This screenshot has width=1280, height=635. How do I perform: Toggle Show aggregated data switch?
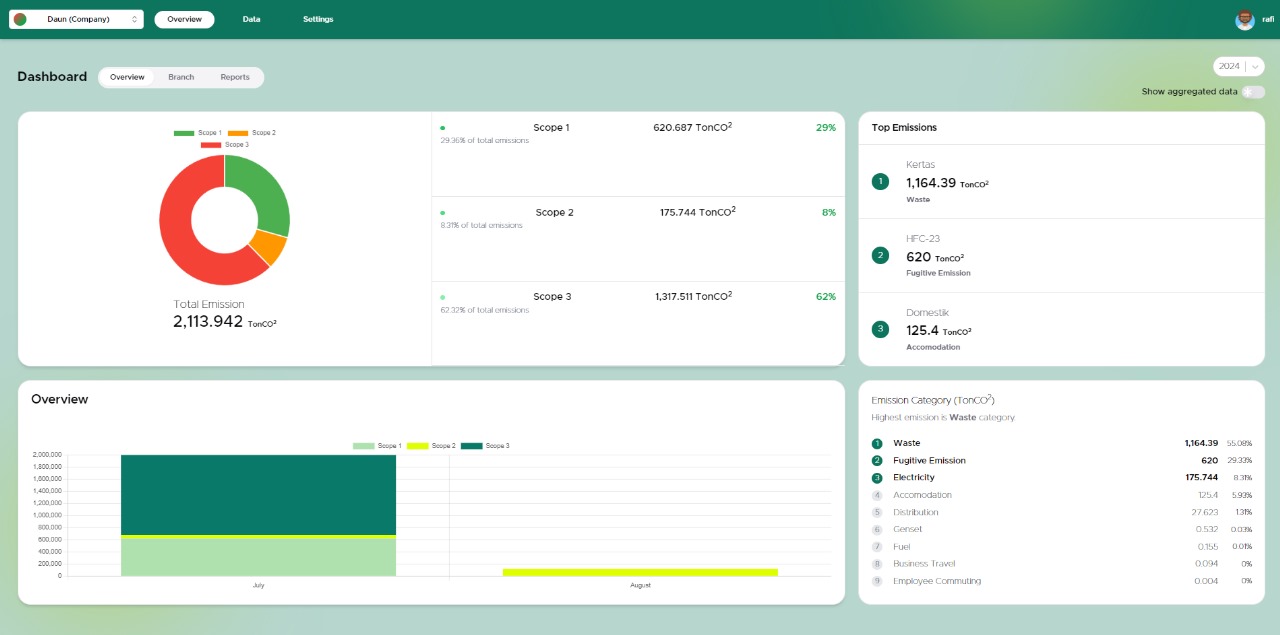1252,92
